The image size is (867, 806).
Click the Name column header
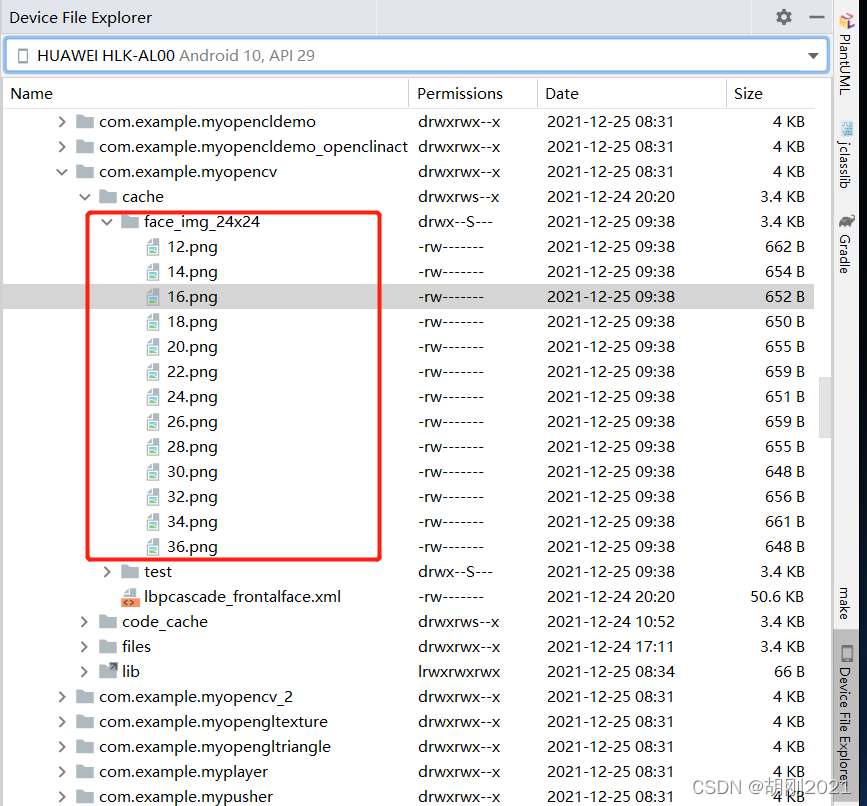click(x=205, y=93)
